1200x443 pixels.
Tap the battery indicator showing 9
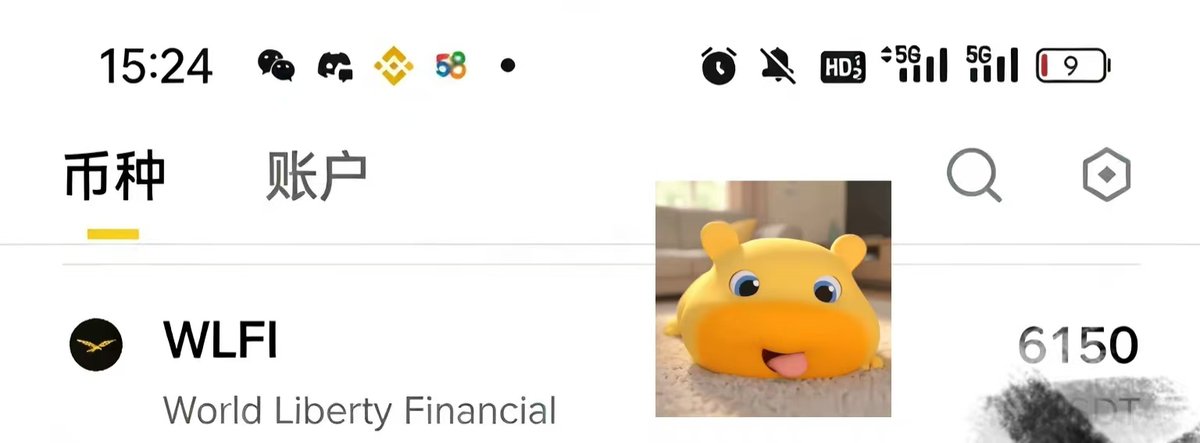(x=1074, y=67)
